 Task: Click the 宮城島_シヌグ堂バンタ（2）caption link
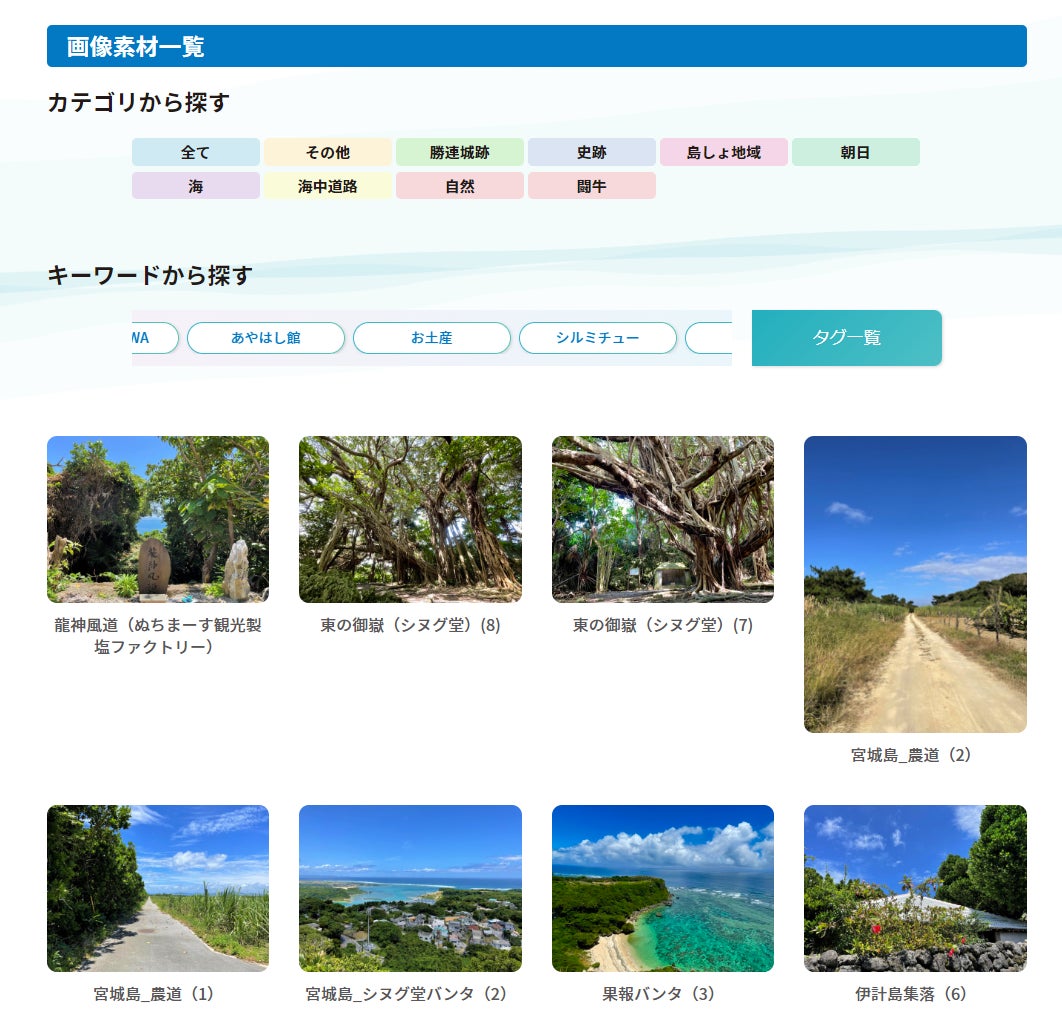tap(410, 995)
